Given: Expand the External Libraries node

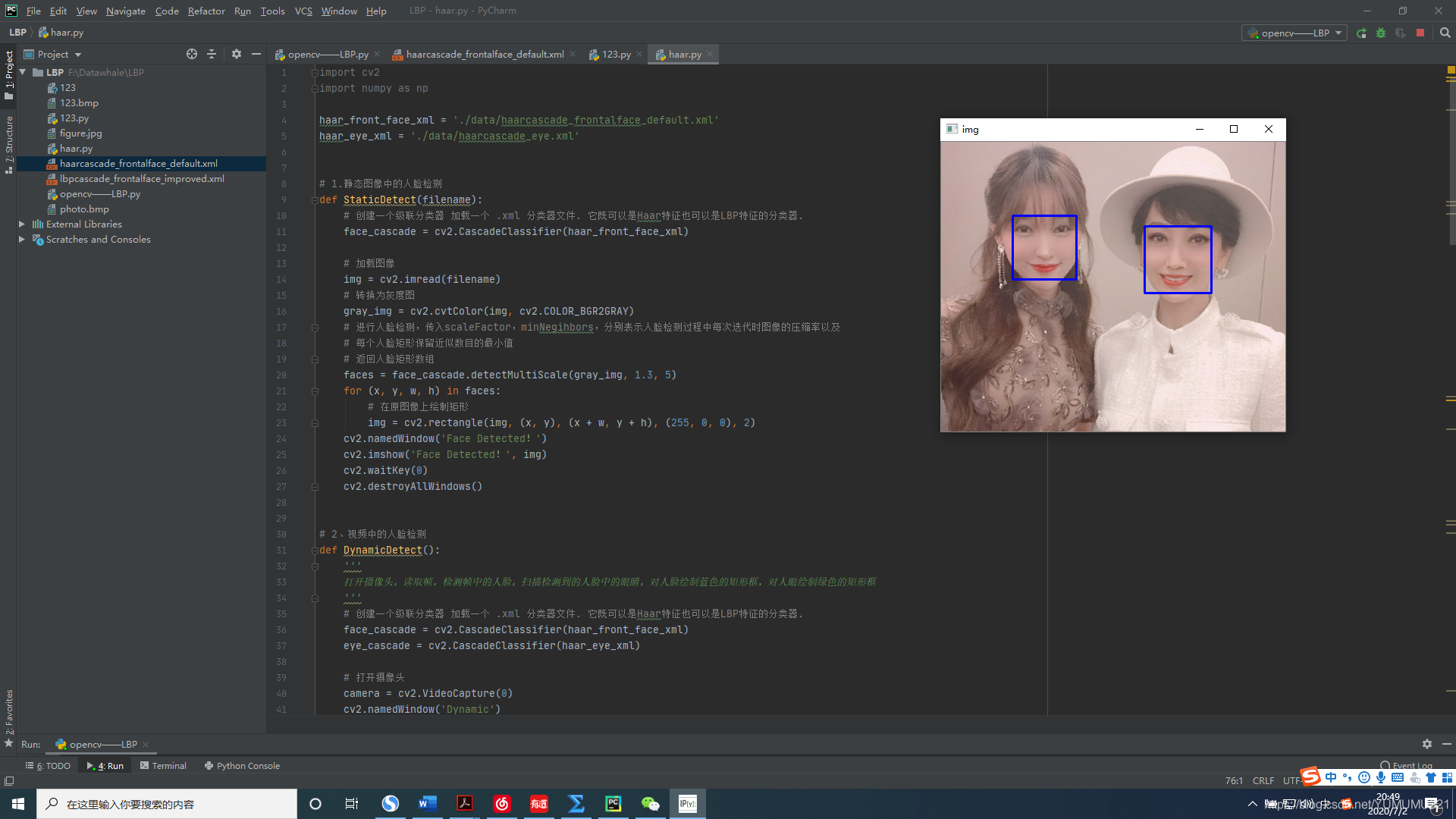Looking at the screenshot, I should (22, 224).
